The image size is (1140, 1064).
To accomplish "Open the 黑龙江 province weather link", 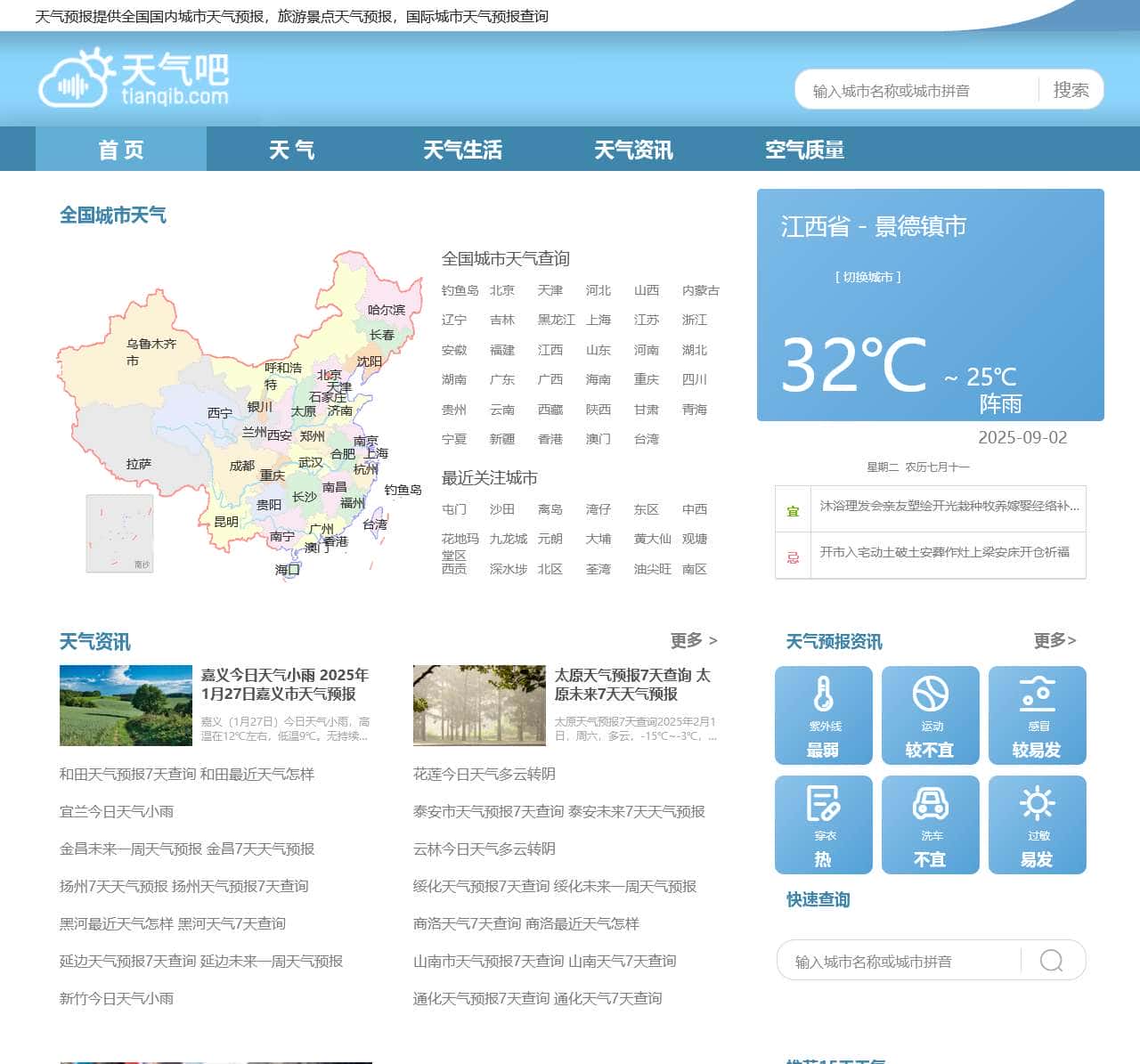I will 556,320.
